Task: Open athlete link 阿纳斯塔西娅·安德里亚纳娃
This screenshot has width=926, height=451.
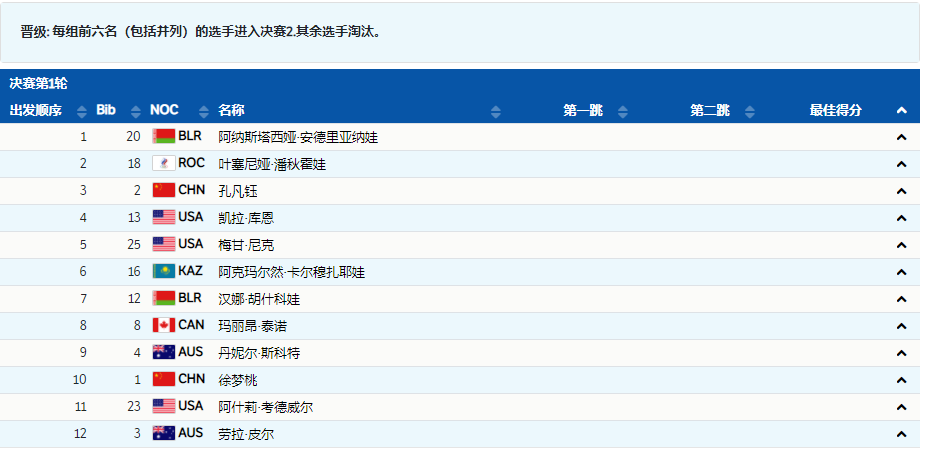Action: point(297,137)
